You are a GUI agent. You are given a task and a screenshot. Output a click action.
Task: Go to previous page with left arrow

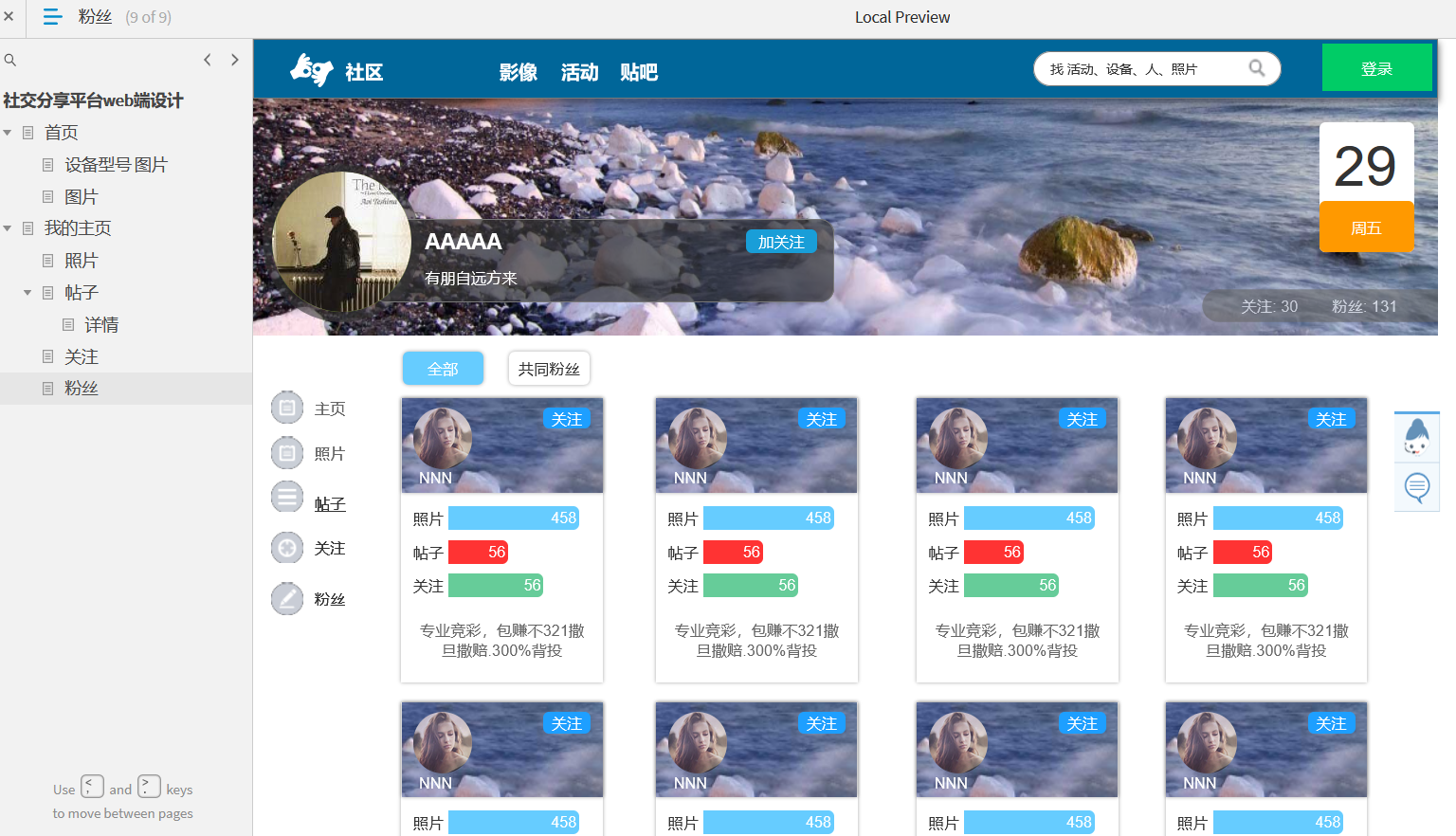tap(208, 60)
